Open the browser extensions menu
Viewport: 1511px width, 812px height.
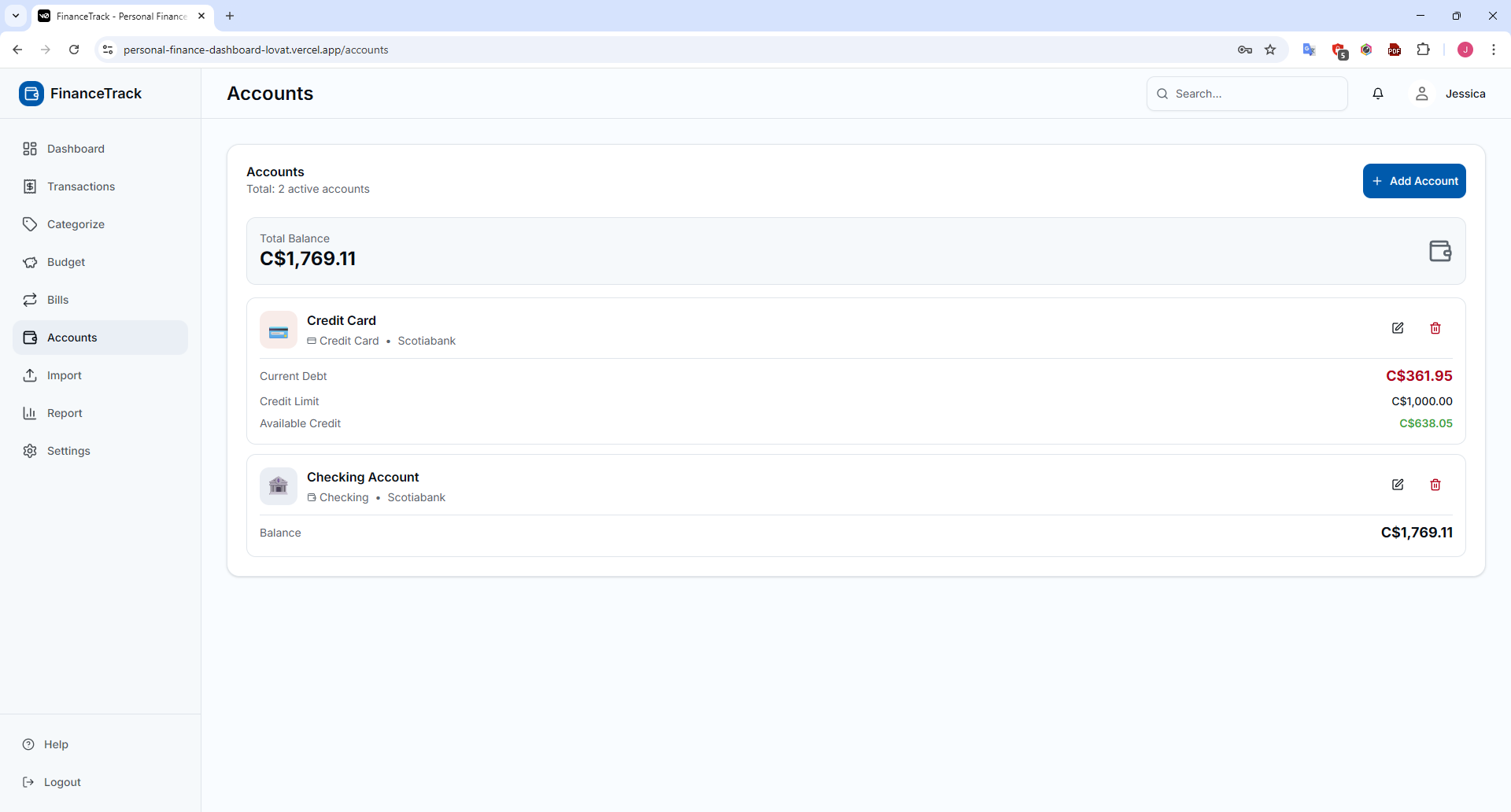[1423, 50]
